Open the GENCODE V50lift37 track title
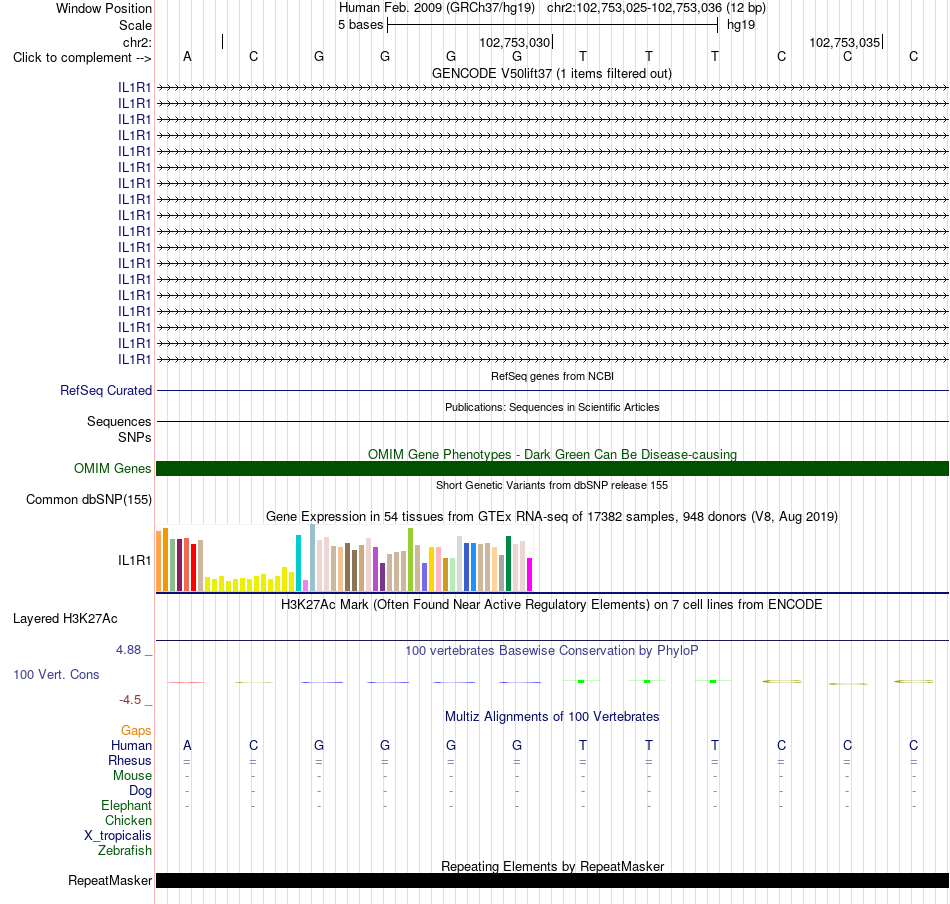 tap(552, 73)
